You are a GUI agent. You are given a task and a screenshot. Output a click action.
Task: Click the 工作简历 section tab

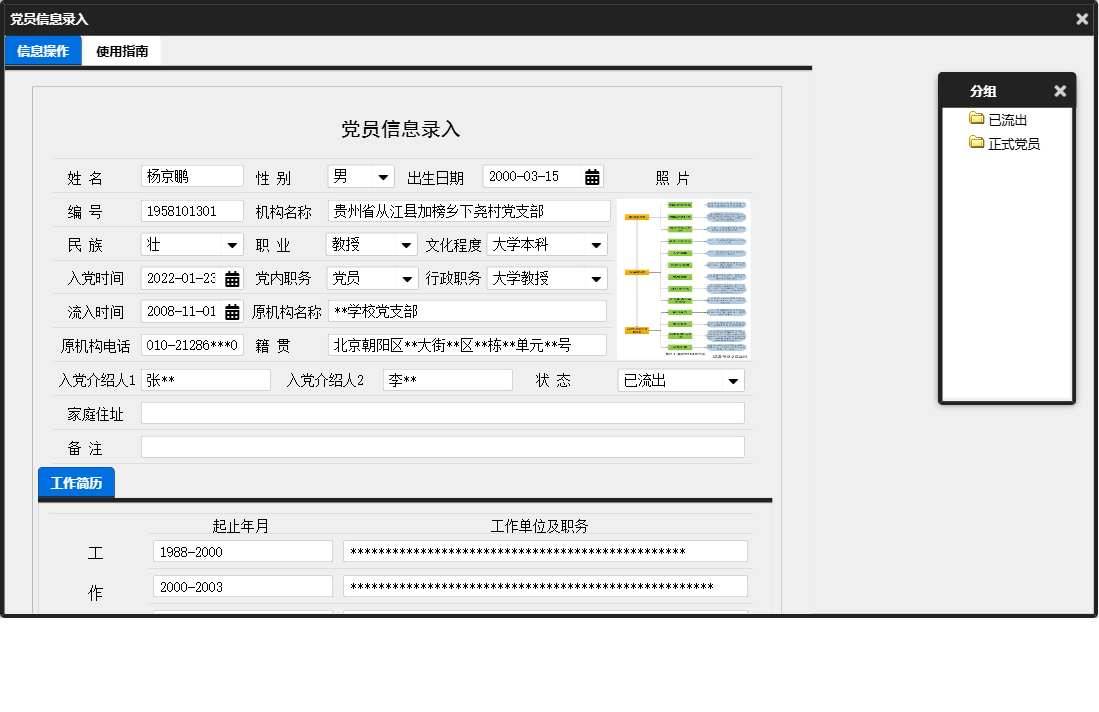(76, 482)
